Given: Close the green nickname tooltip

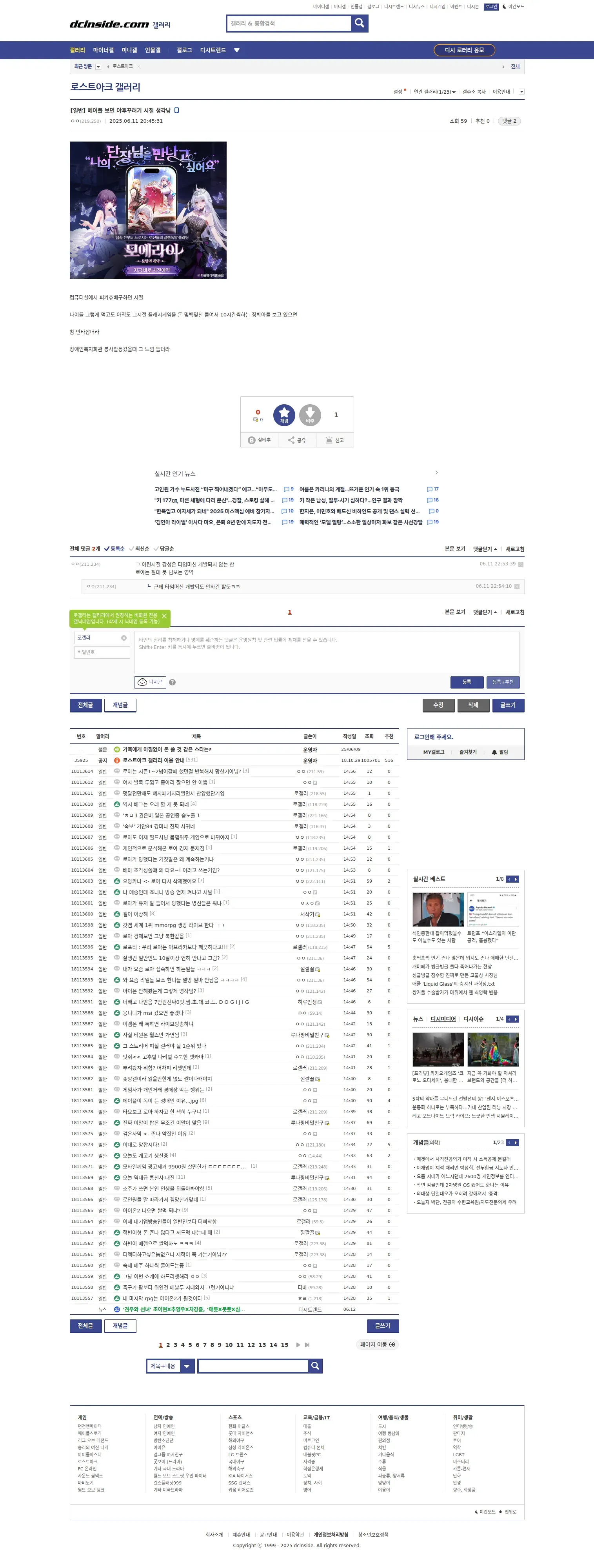Looking at the screenshot, I should [164, 616].
